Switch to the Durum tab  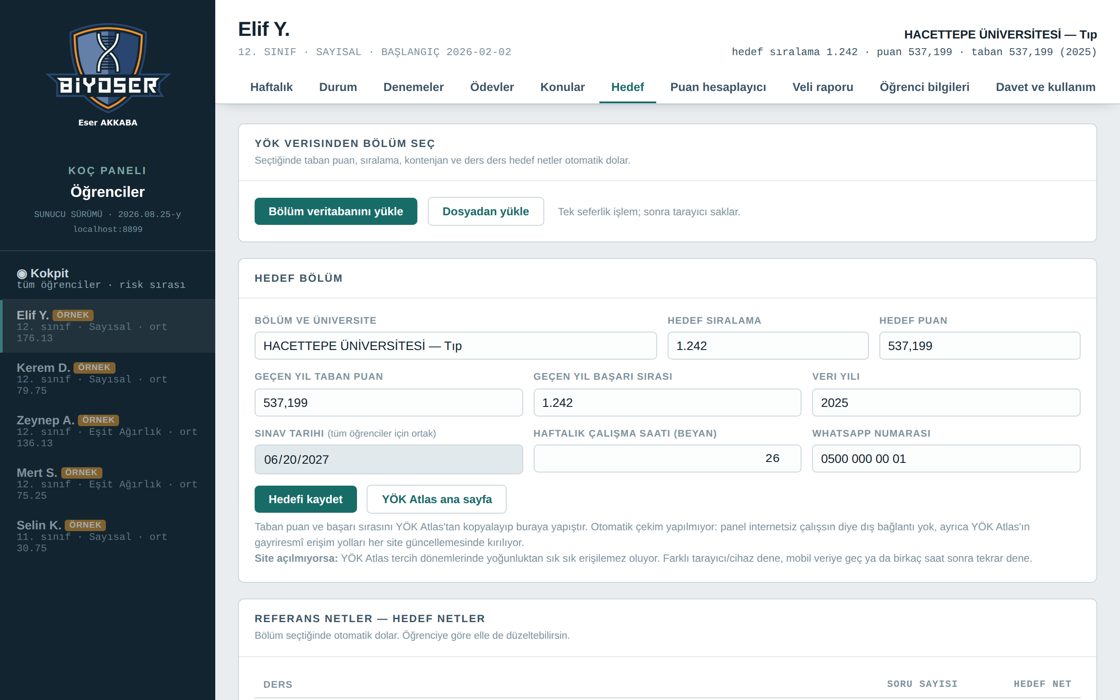(x=338, y=87)
